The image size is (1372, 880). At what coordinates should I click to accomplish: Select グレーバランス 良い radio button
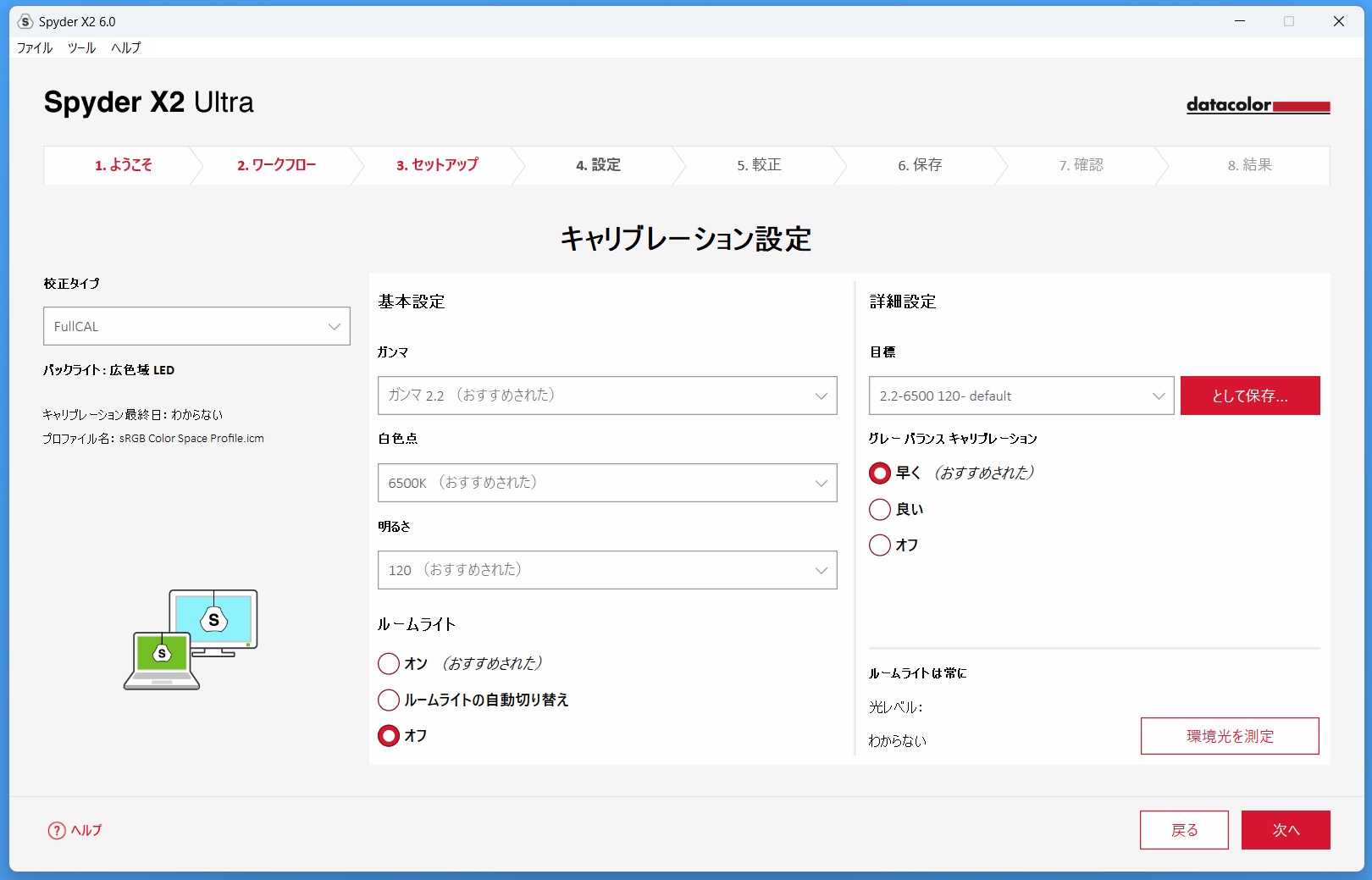click(880, 509)
